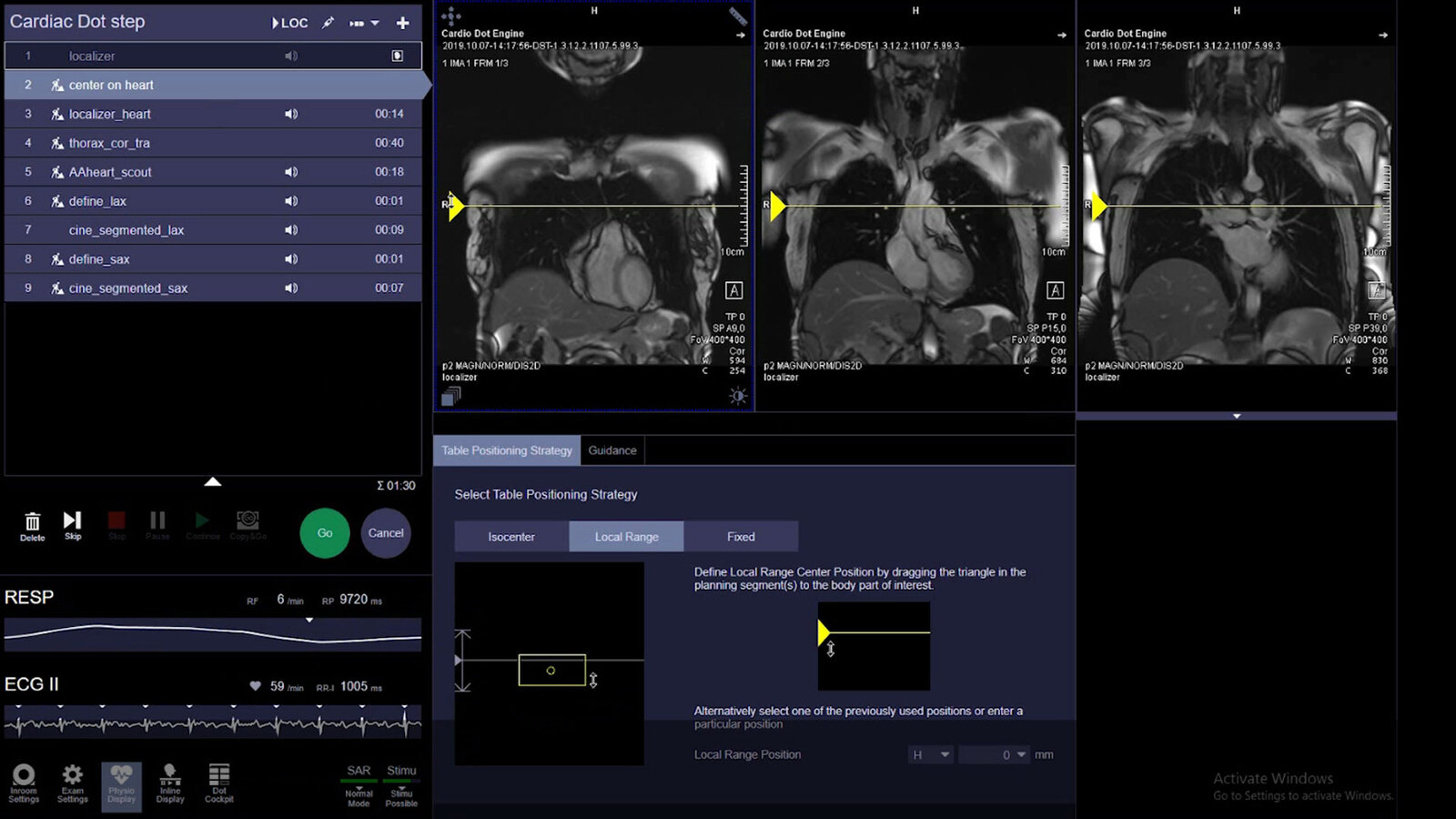Open the H direction dropdown

point(931,754)
